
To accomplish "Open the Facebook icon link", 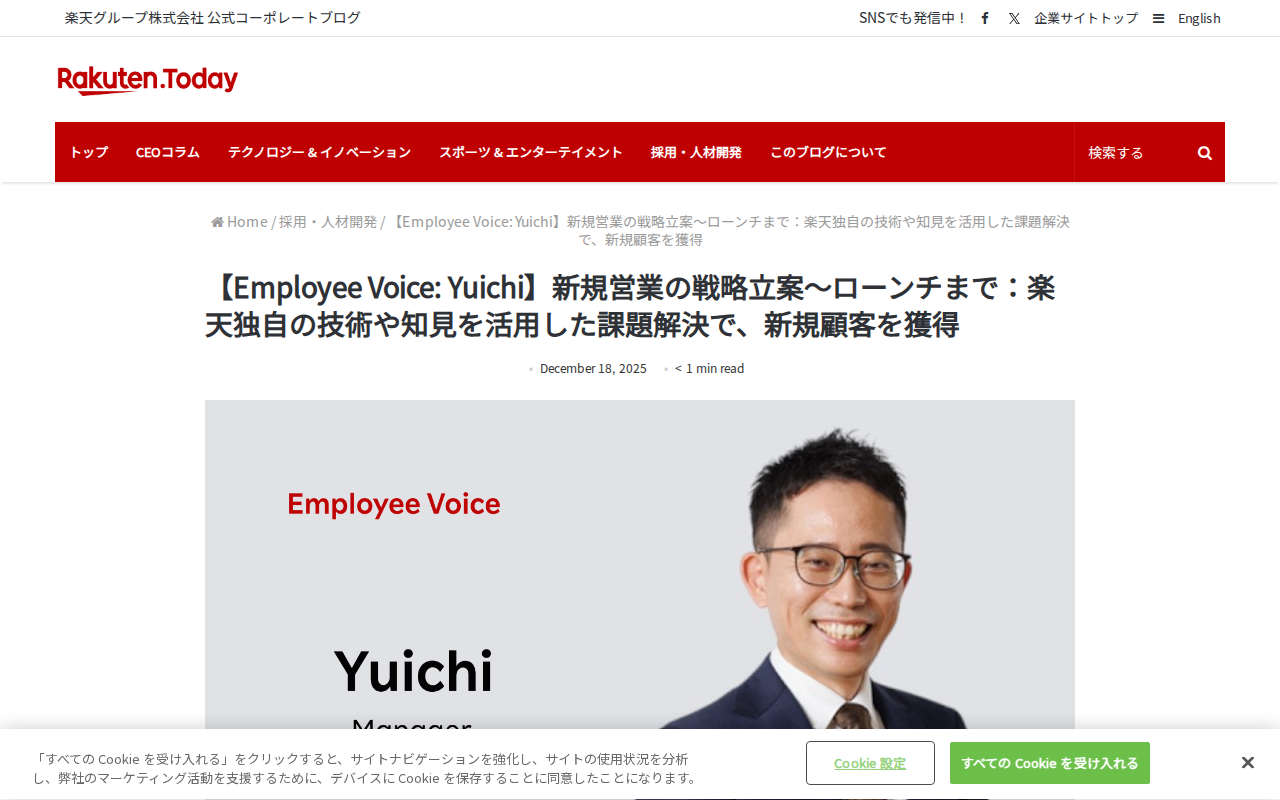I will tap(985, 18).
